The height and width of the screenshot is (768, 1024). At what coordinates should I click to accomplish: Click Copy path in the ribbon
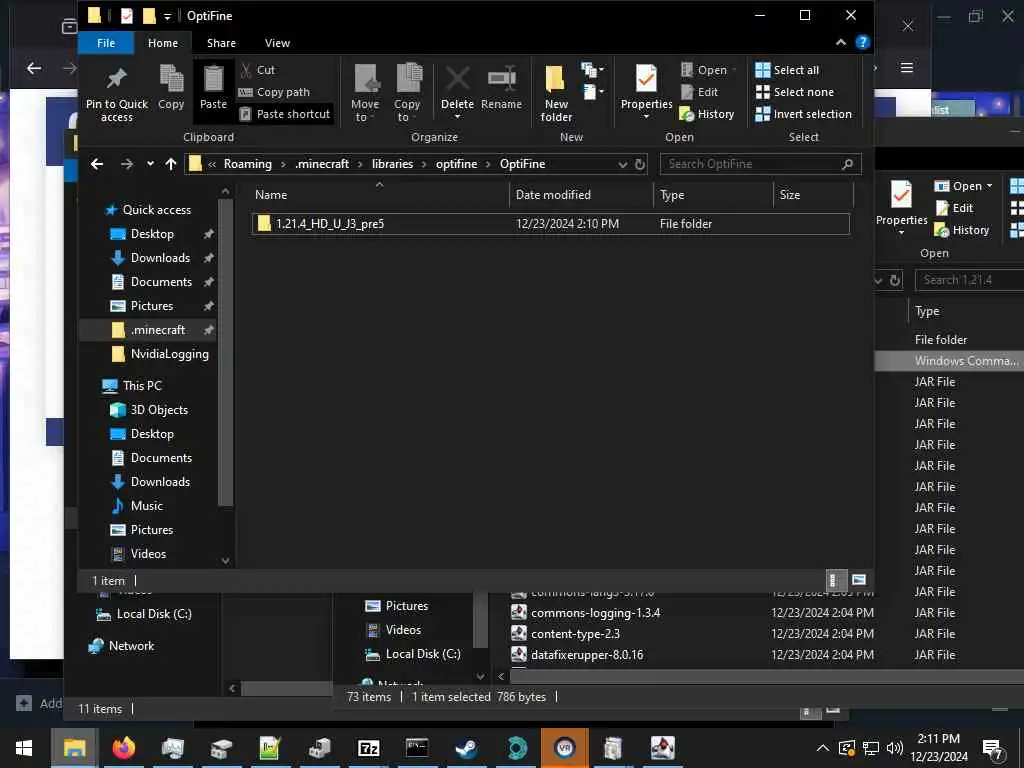point(274,92)
